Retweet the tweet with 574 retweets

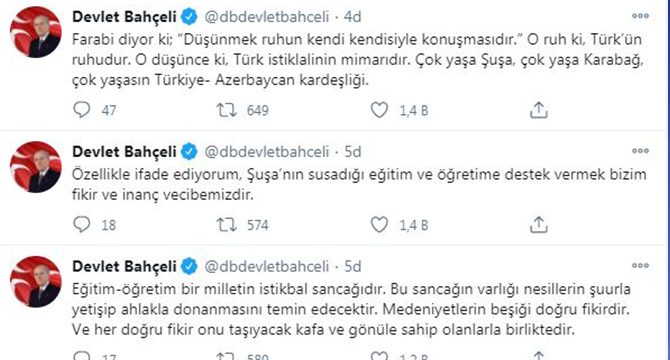pos(226,224)
